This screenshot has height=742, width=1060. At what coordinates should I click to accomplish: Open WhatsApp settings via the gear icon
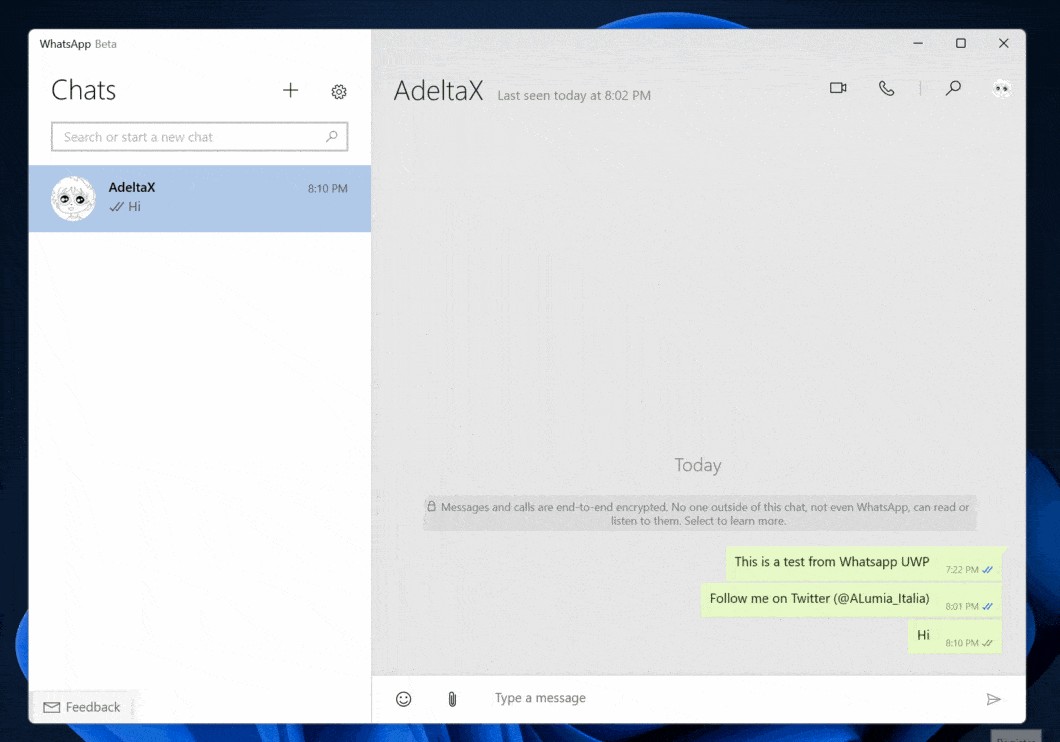[339, 91]
